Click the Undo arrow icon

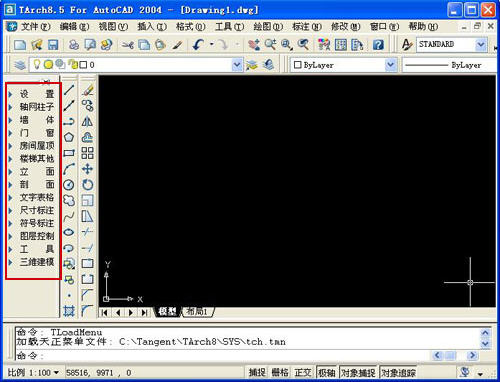point(199,45)
